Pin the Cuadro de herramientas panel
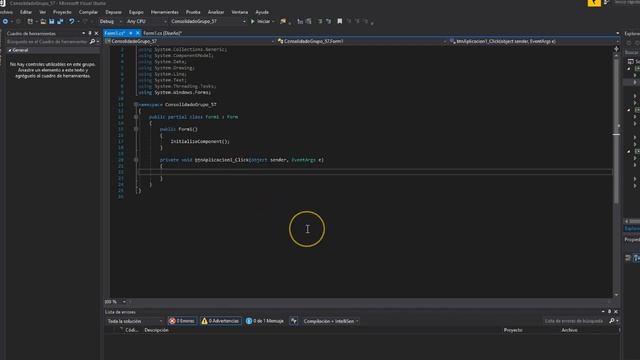This screenshot has height=360, width=640. tap(90, 33)
